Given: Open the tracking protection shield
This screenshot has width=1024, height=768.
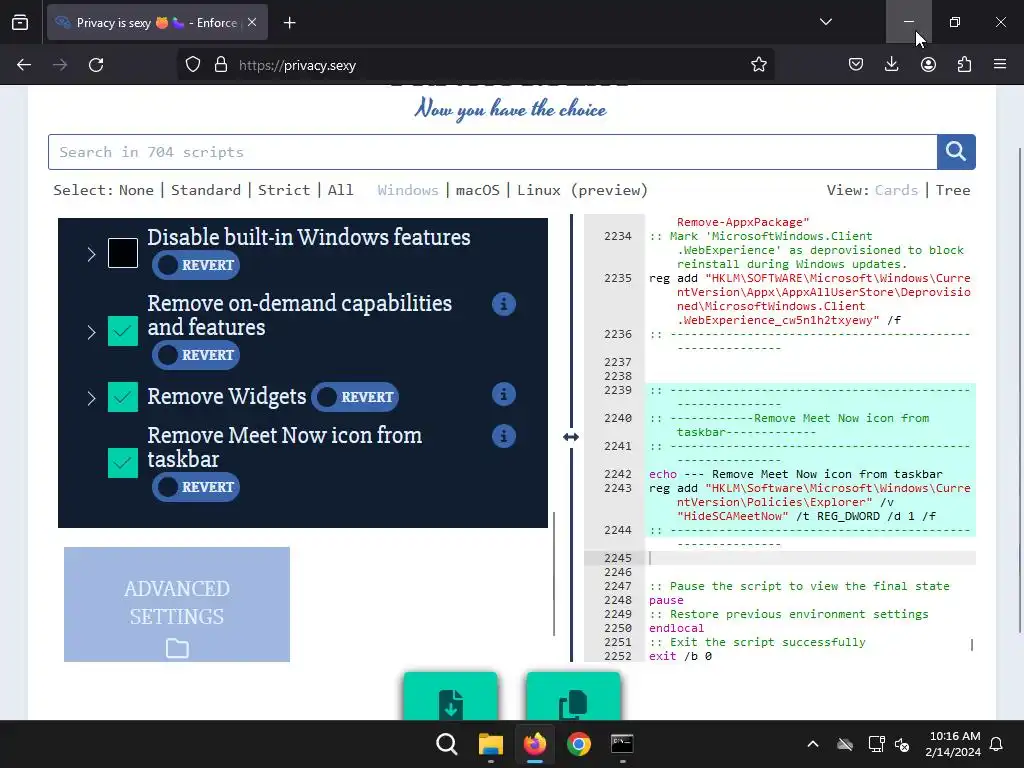Looking at the screenshot, I should coord(193,65).
